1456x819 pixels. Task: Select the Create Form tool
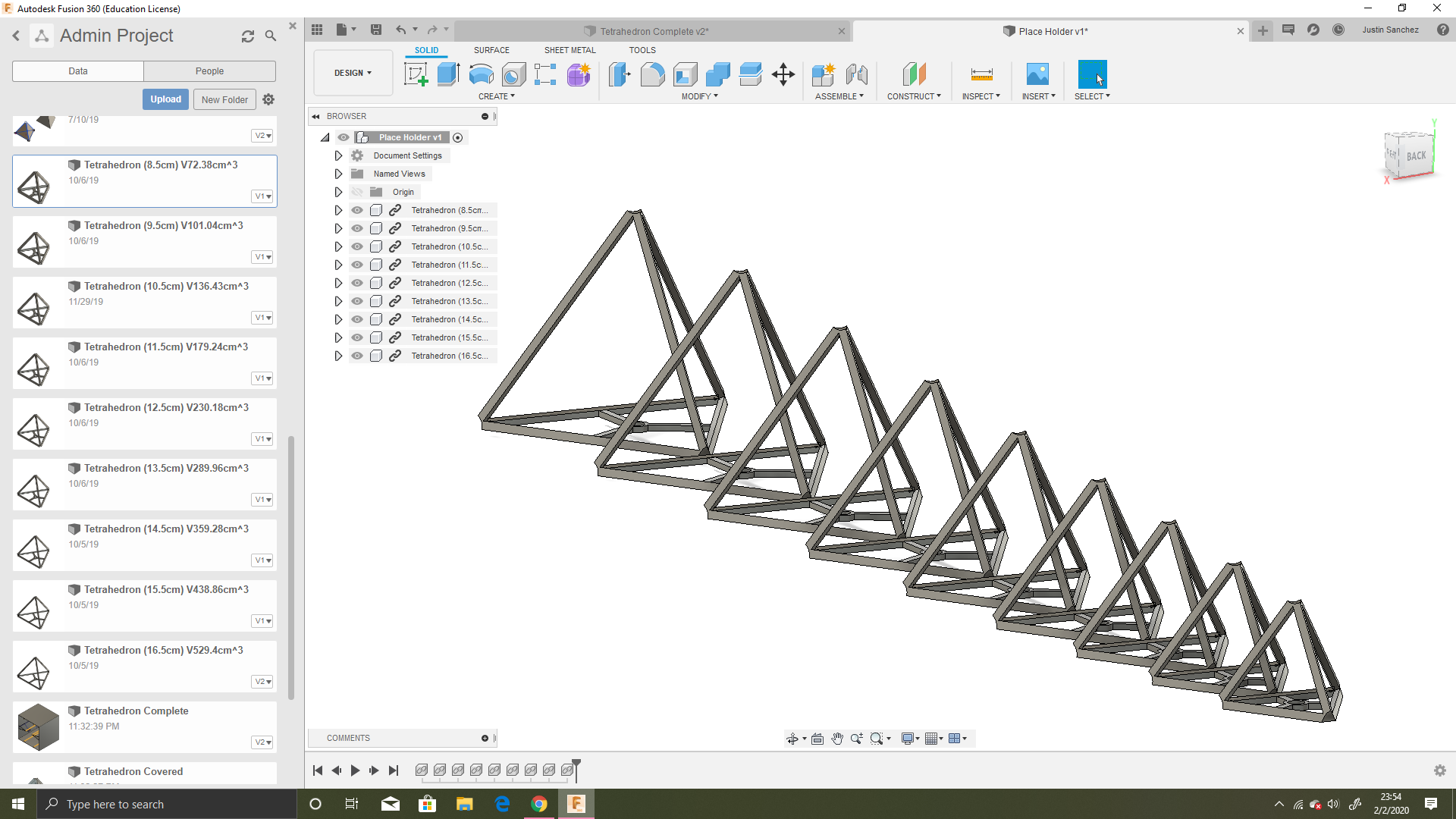click(579, 74)
